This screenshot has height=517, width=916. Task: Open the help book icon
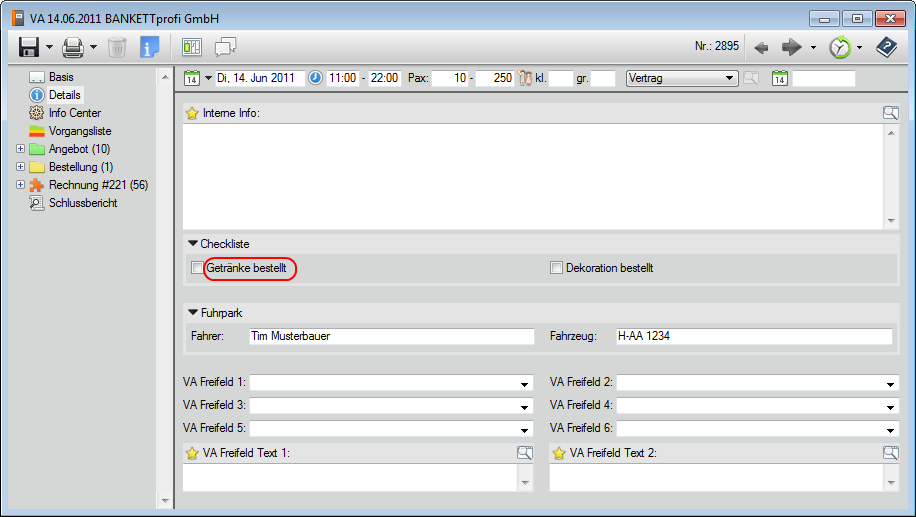click(886, 47)
